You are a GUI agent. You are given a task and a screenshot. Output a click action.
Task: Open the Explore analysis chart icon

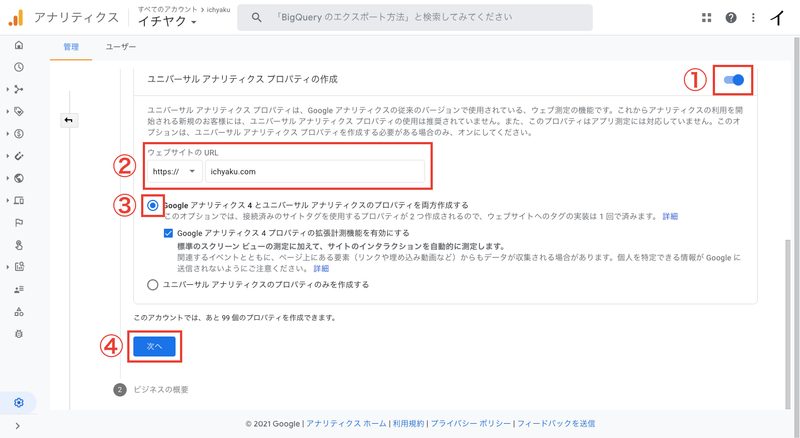(x=19, y=266)
